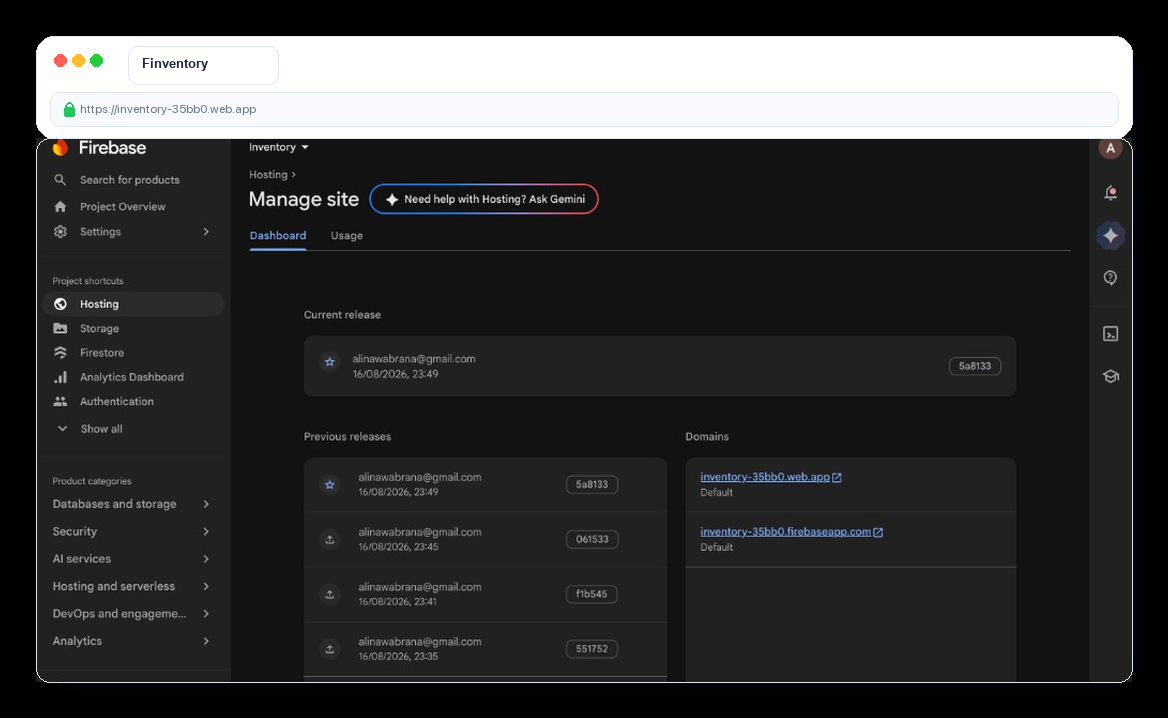
Task: Click the release dated 16/08/2026, 23:41
Action: pyautogui.click(x=485, y=594)
